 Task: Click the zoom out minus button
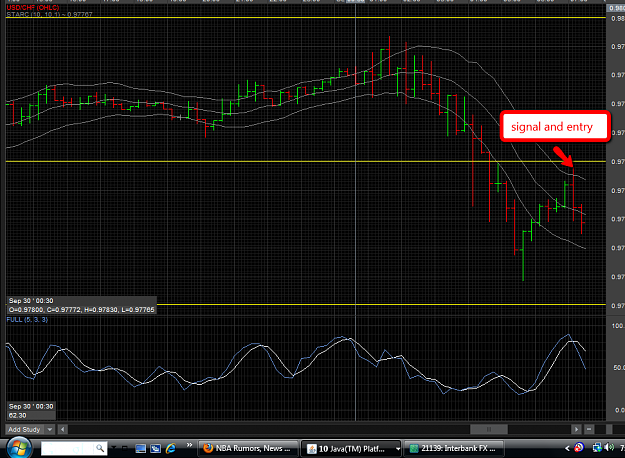click(x=589, y=429)
